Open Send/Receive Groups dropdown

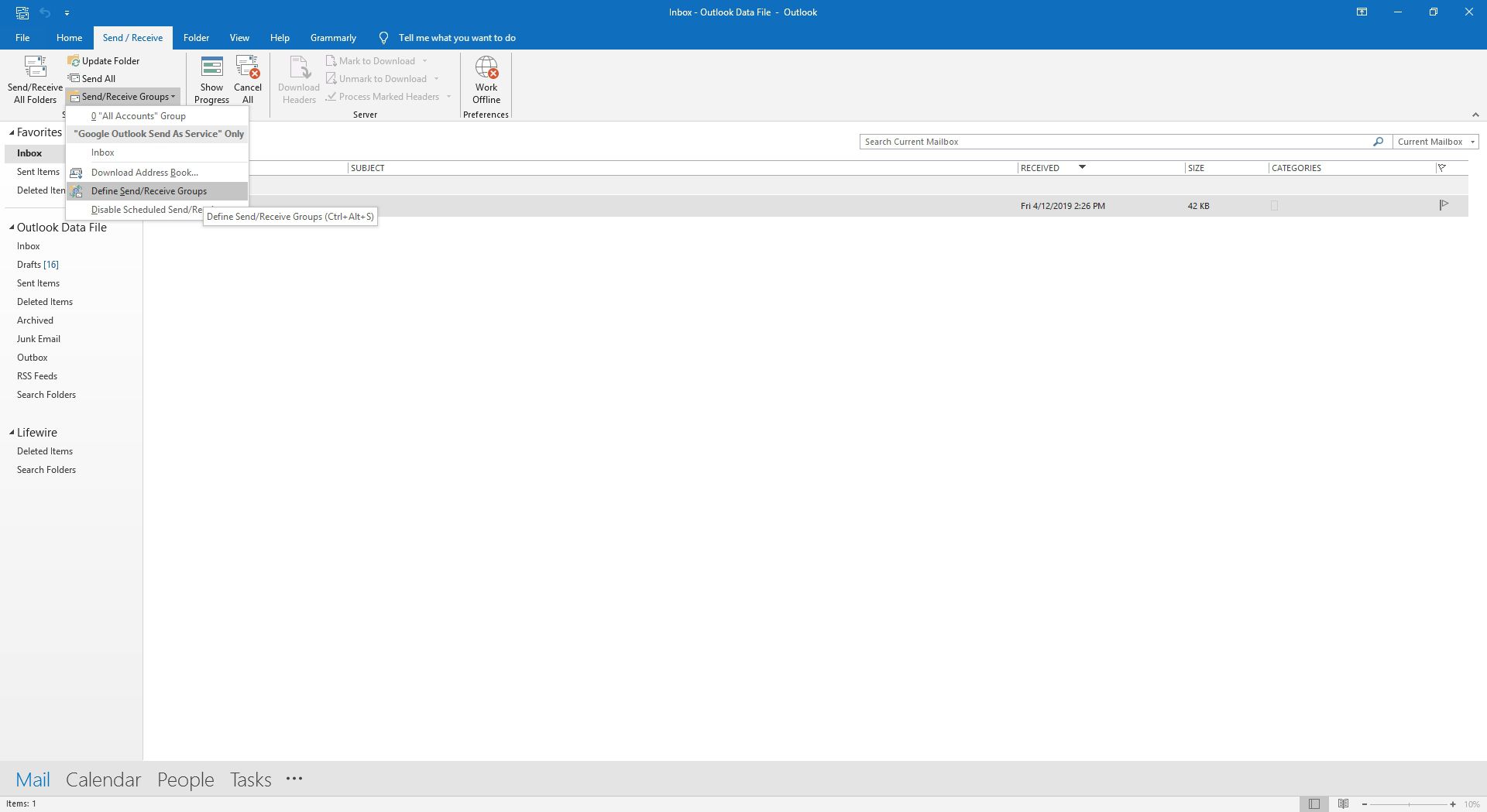pyautogui.click(x=123, y=96)
